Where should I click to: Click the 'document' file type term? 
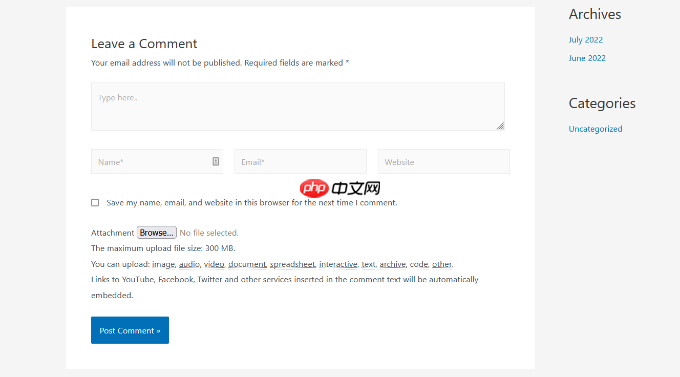pos(247,264)
